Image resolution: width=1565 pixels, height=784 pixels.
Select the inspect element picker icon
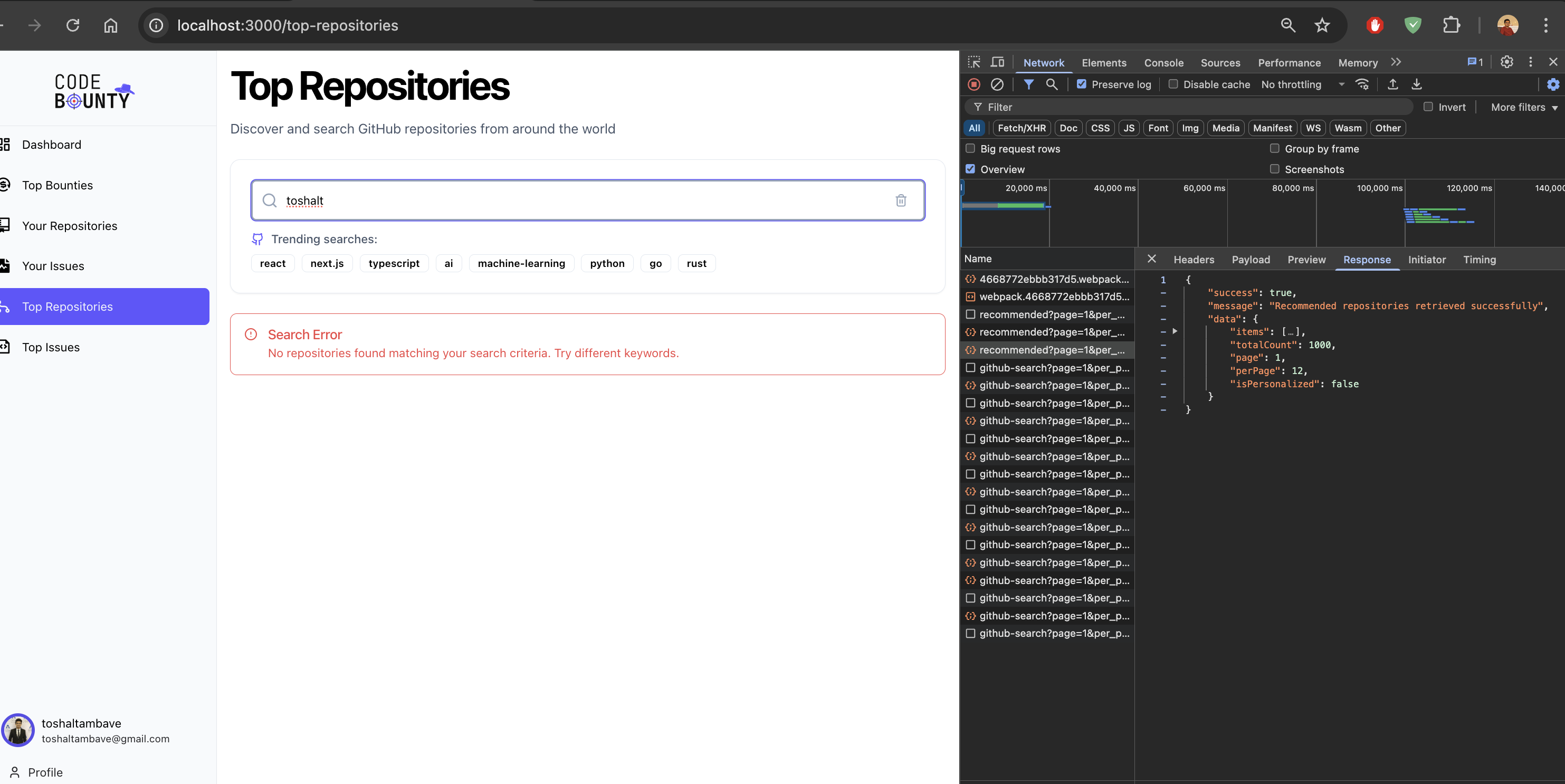point(974,62)
